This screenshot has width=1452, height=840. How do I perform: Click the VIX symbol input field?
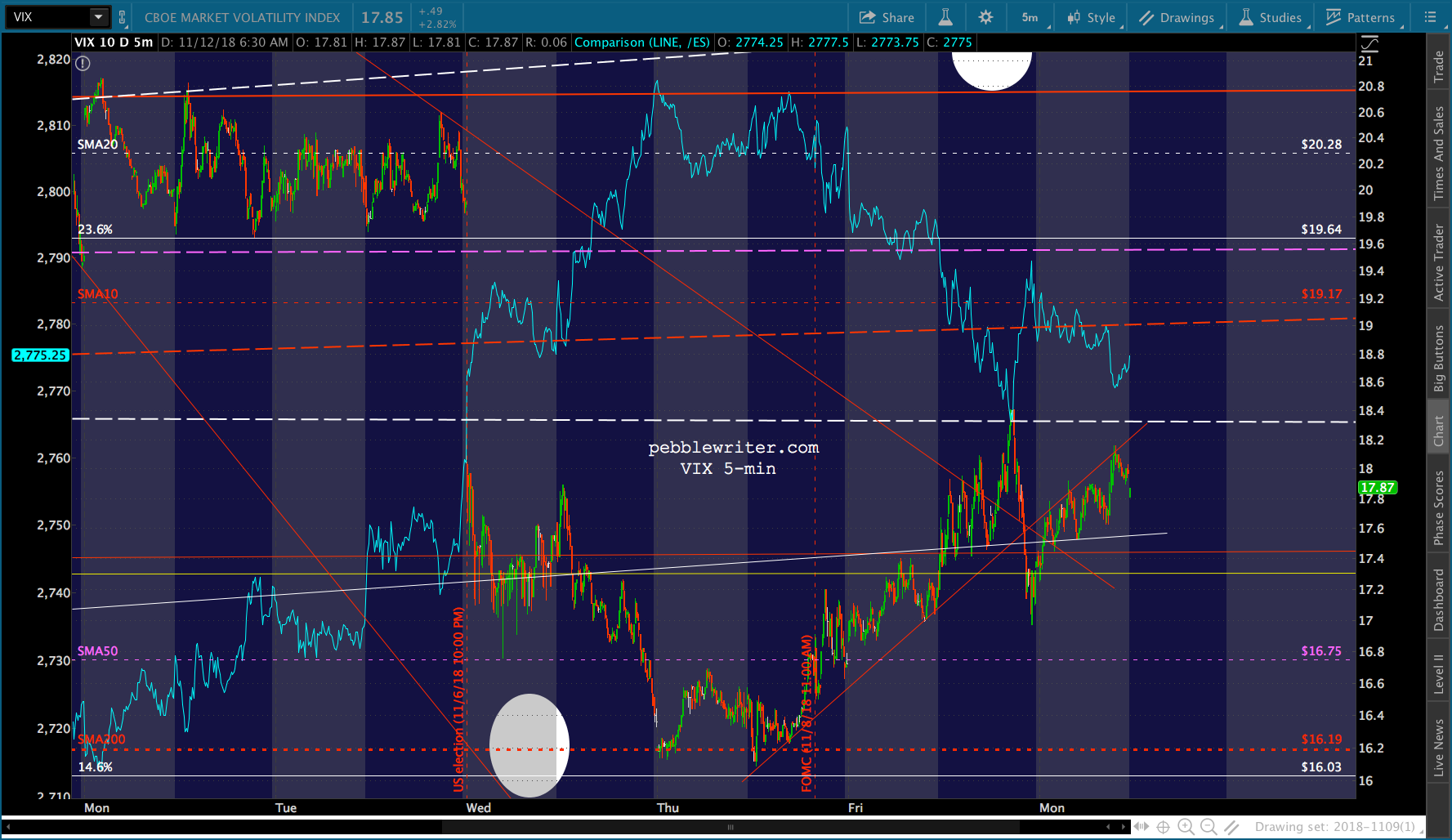click(47, 17)
